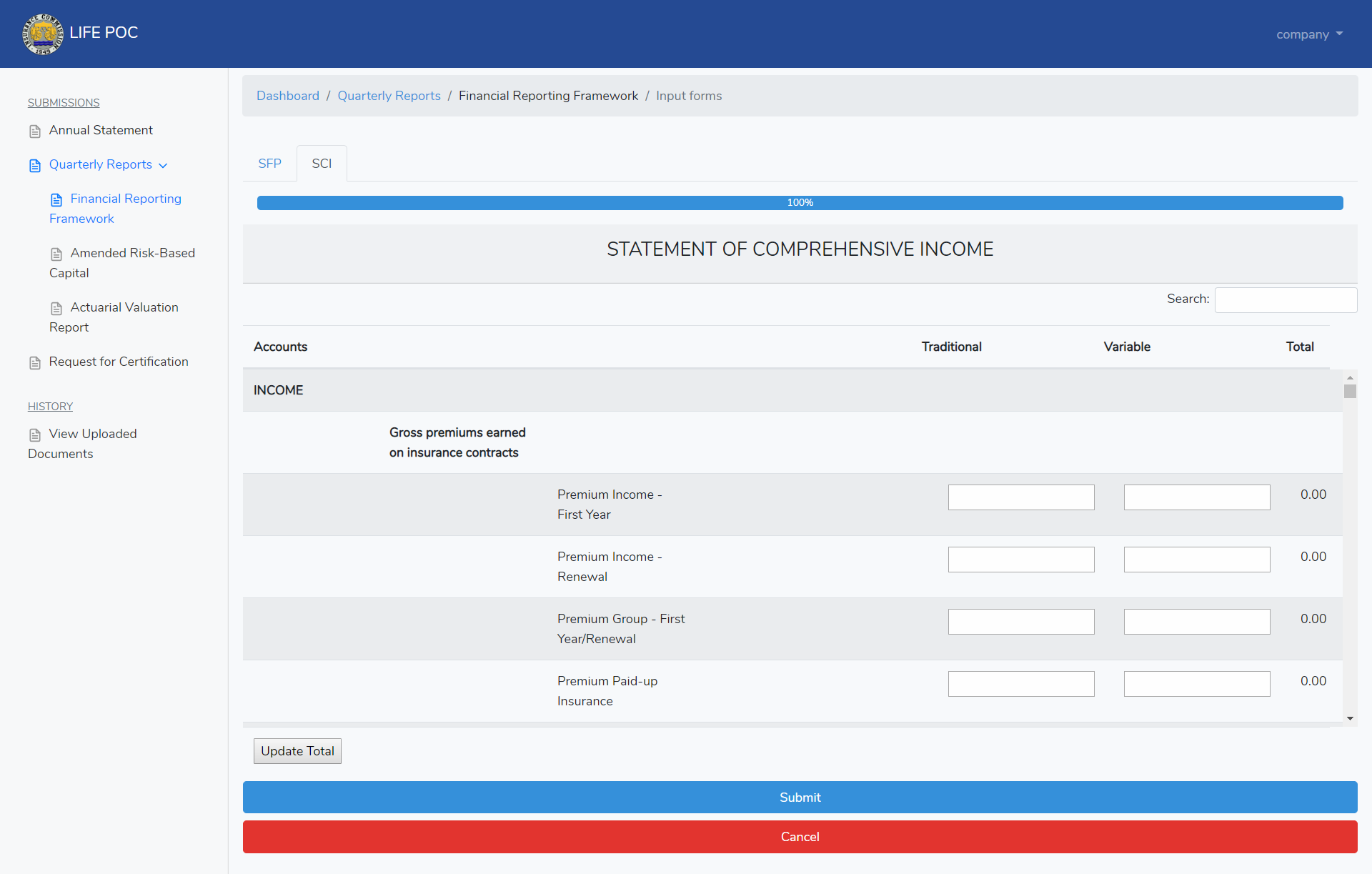The width and height of the screenshot is (1372, 874).
Task: Click the Total column header
Action: coord(1300,347)
